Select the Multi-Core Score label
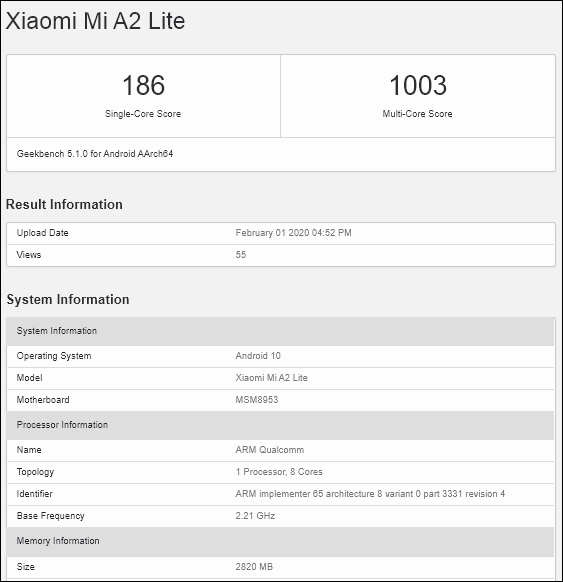Image resolution: width=563 pixels, height=582 pixels. coord(417,114)
